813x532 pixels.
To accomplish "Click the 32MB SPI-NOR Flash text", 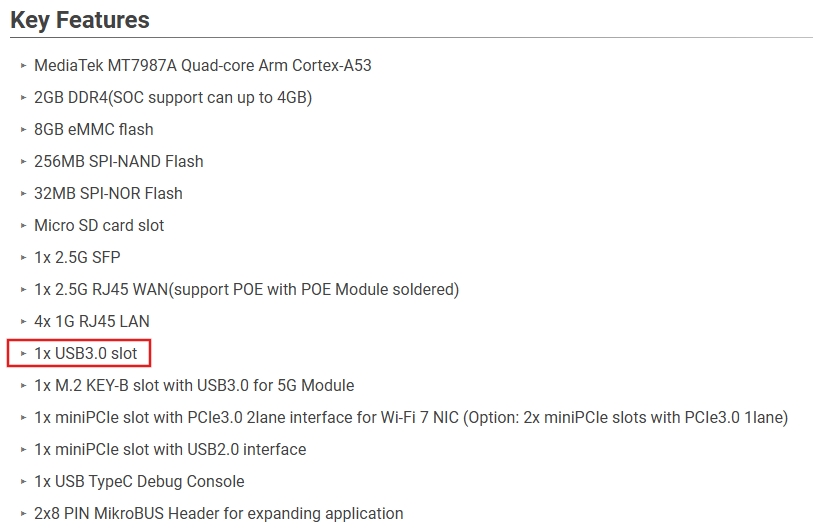I will [x=108, y=193].
